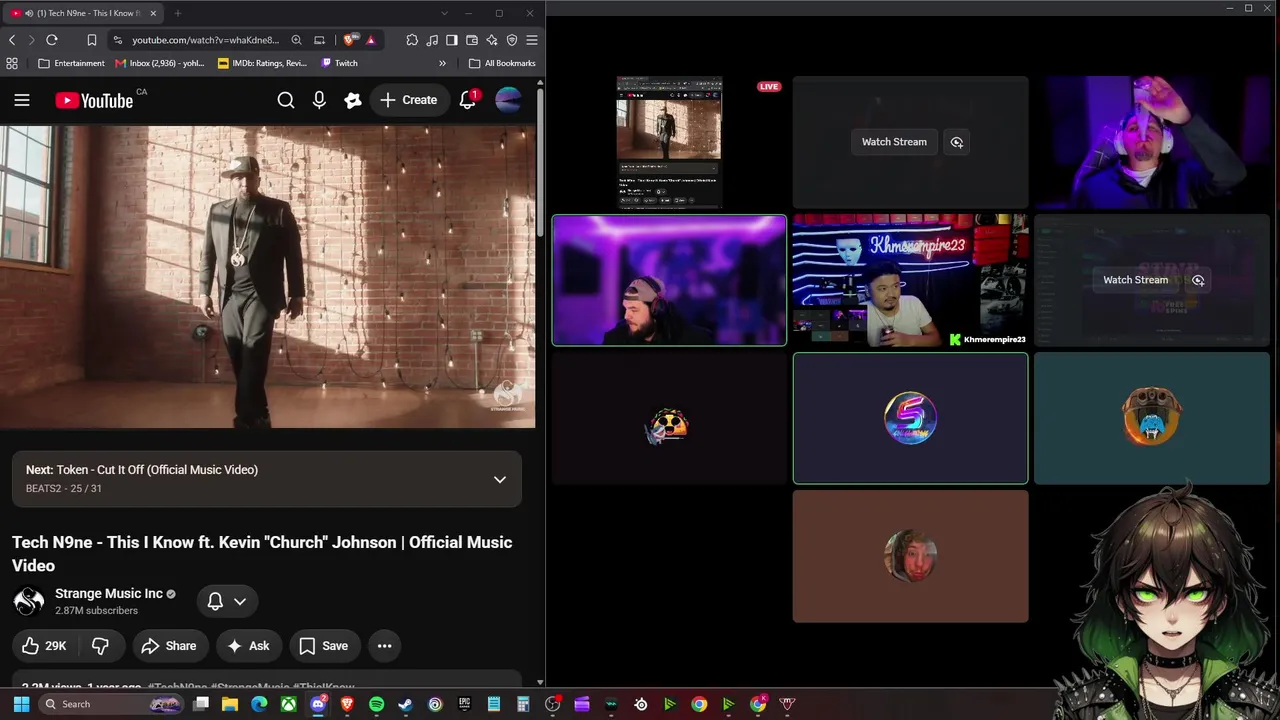Select the LIVE screen-share stream thumbnail
Image resolution: width=1280 pixels, height=720 pixels.
(x=669, y=142)
